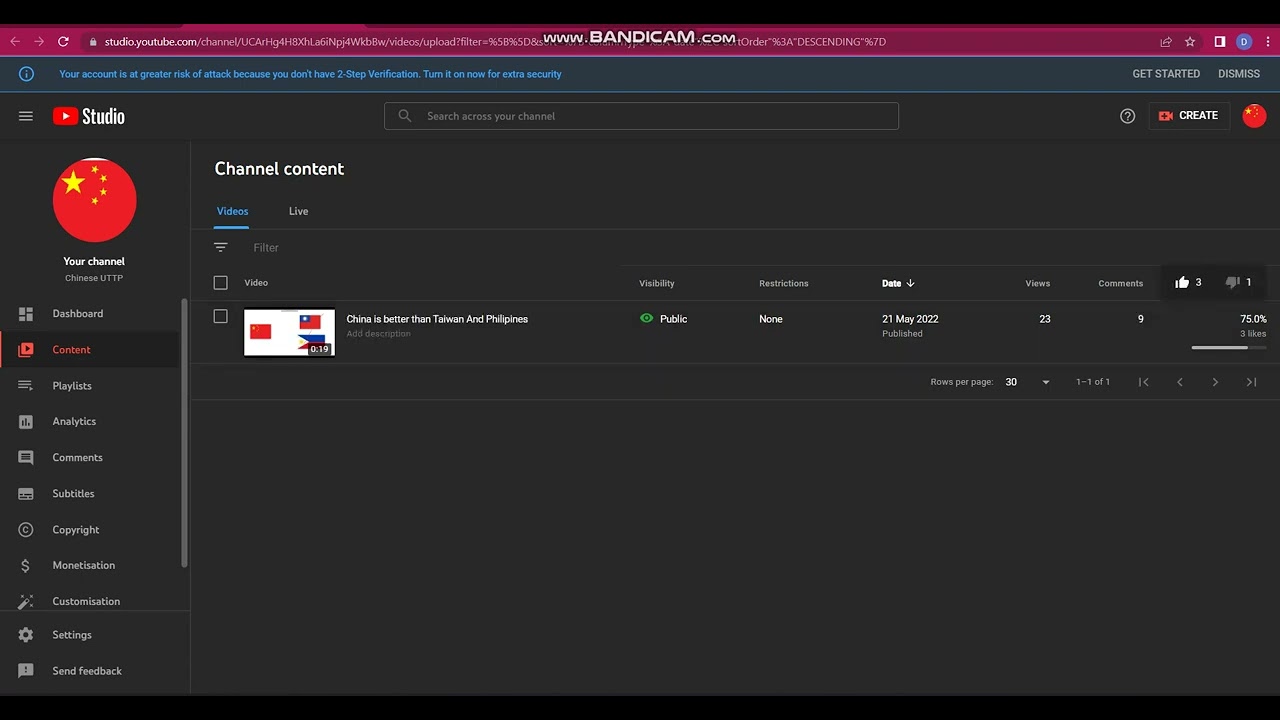
Task: Click the thumbs-up likes icon
Action: [x=1182, y=282]
